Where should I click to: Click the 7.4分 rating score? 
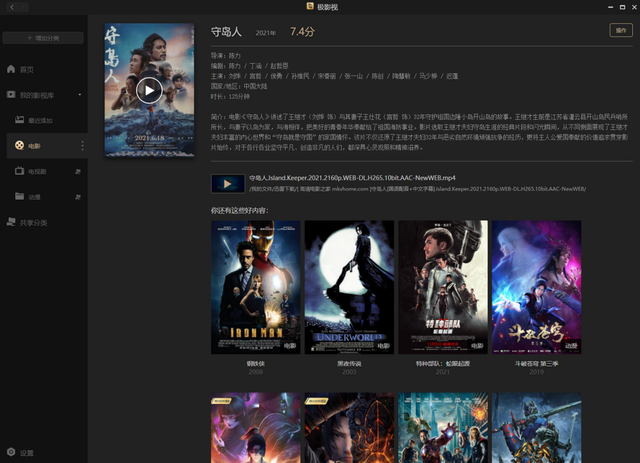pyautogui.click(x=302, y=32)
